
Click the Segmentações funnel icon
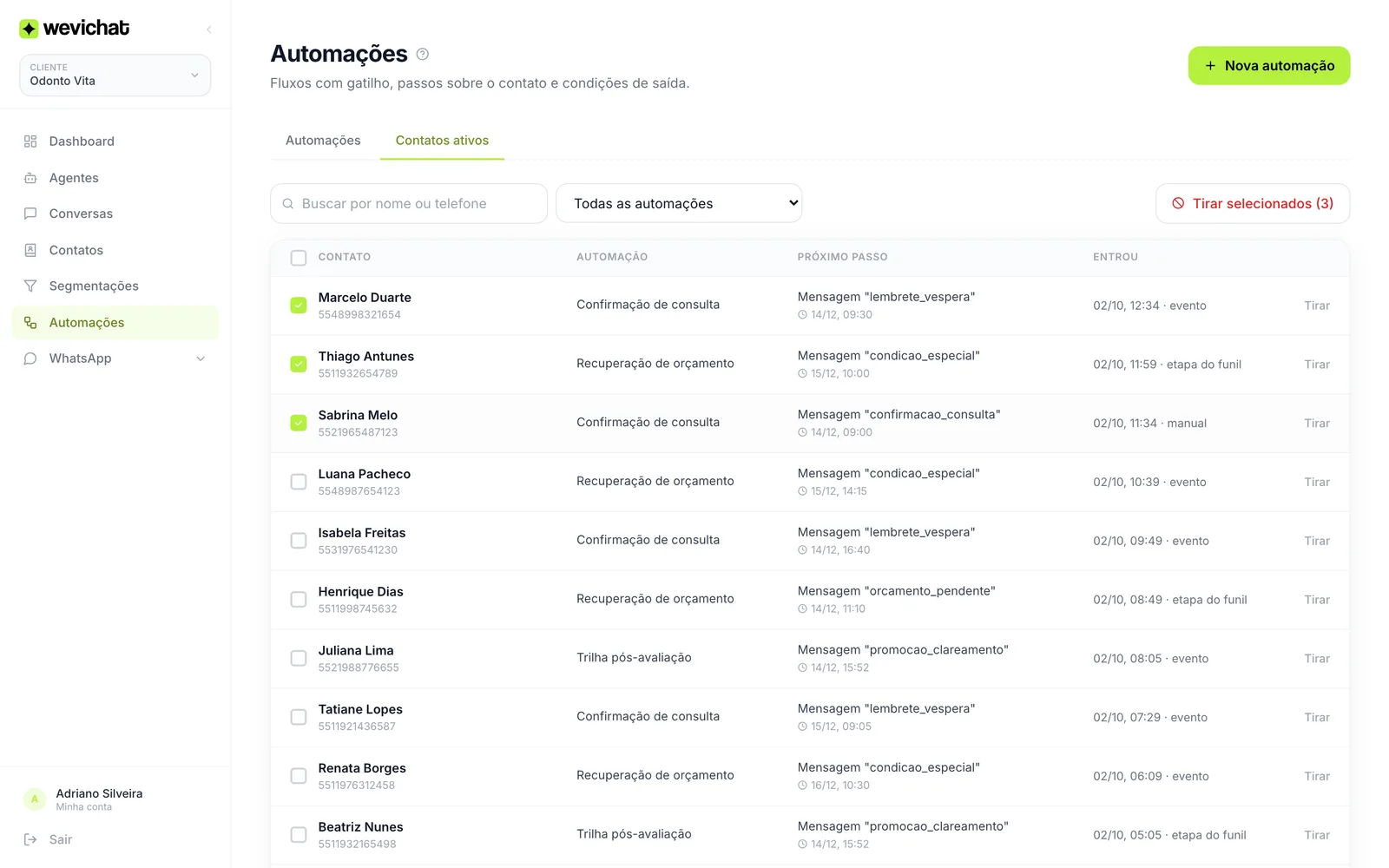[30, 286]
